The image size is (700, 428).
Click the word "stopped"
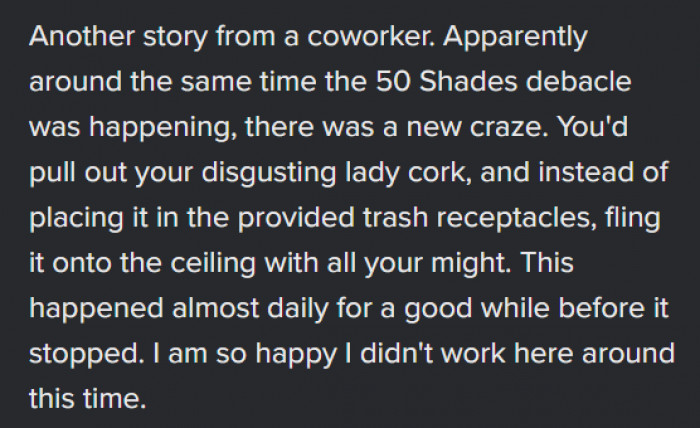tap(86, 354)
